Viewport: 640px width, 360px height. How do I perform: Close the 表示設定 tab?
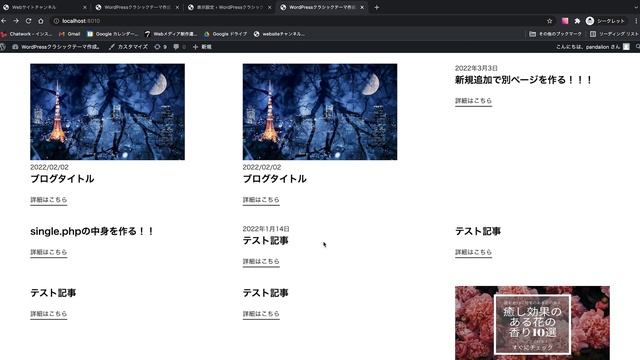269,7
